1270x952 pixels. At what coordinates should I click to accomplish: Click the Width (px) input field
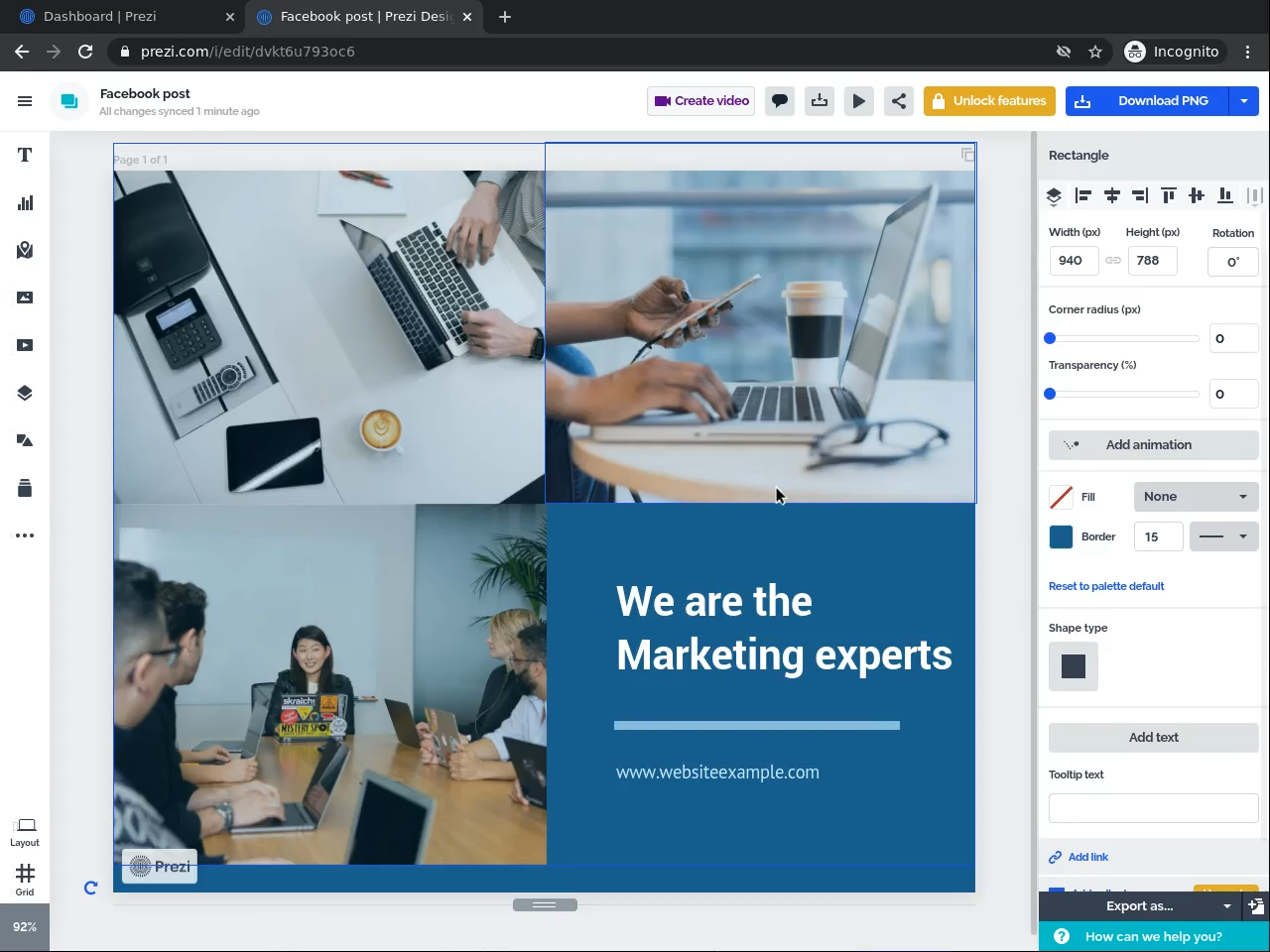(x=1074, y=261)
